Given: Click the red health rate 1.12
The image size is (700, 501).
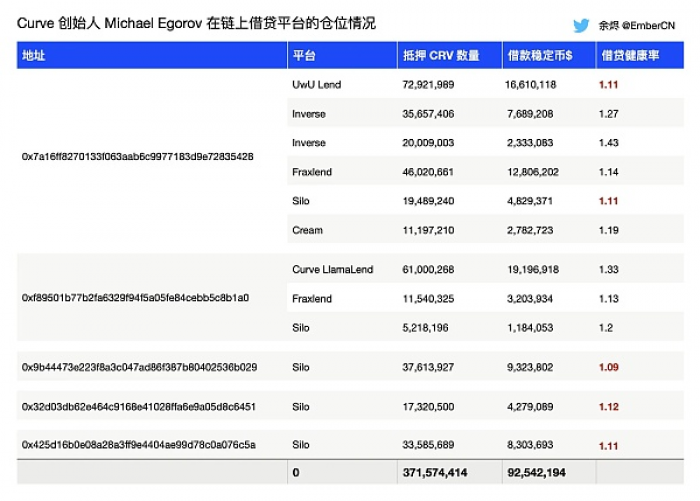Looking at the screenshot, I should coord(608,407).
